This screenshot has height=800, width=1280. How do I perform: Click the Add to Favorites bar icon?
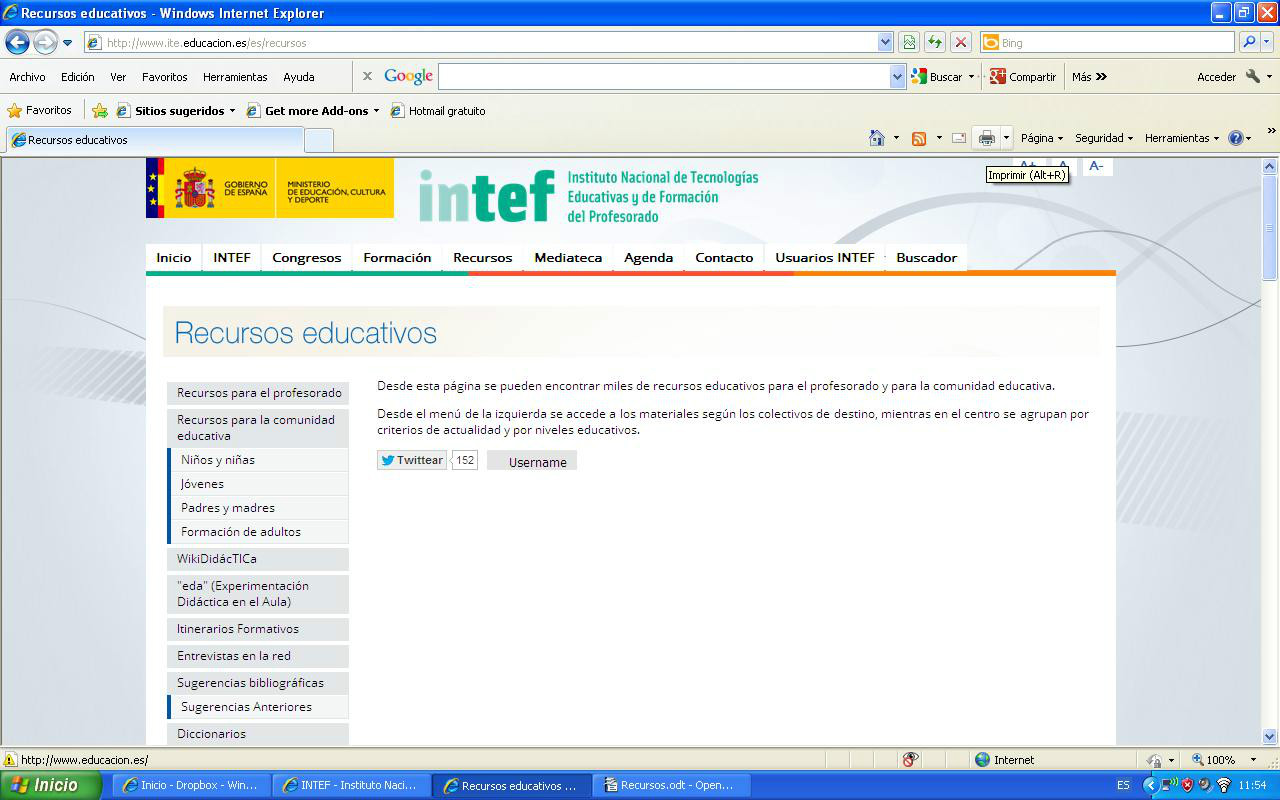pos(100,111)
